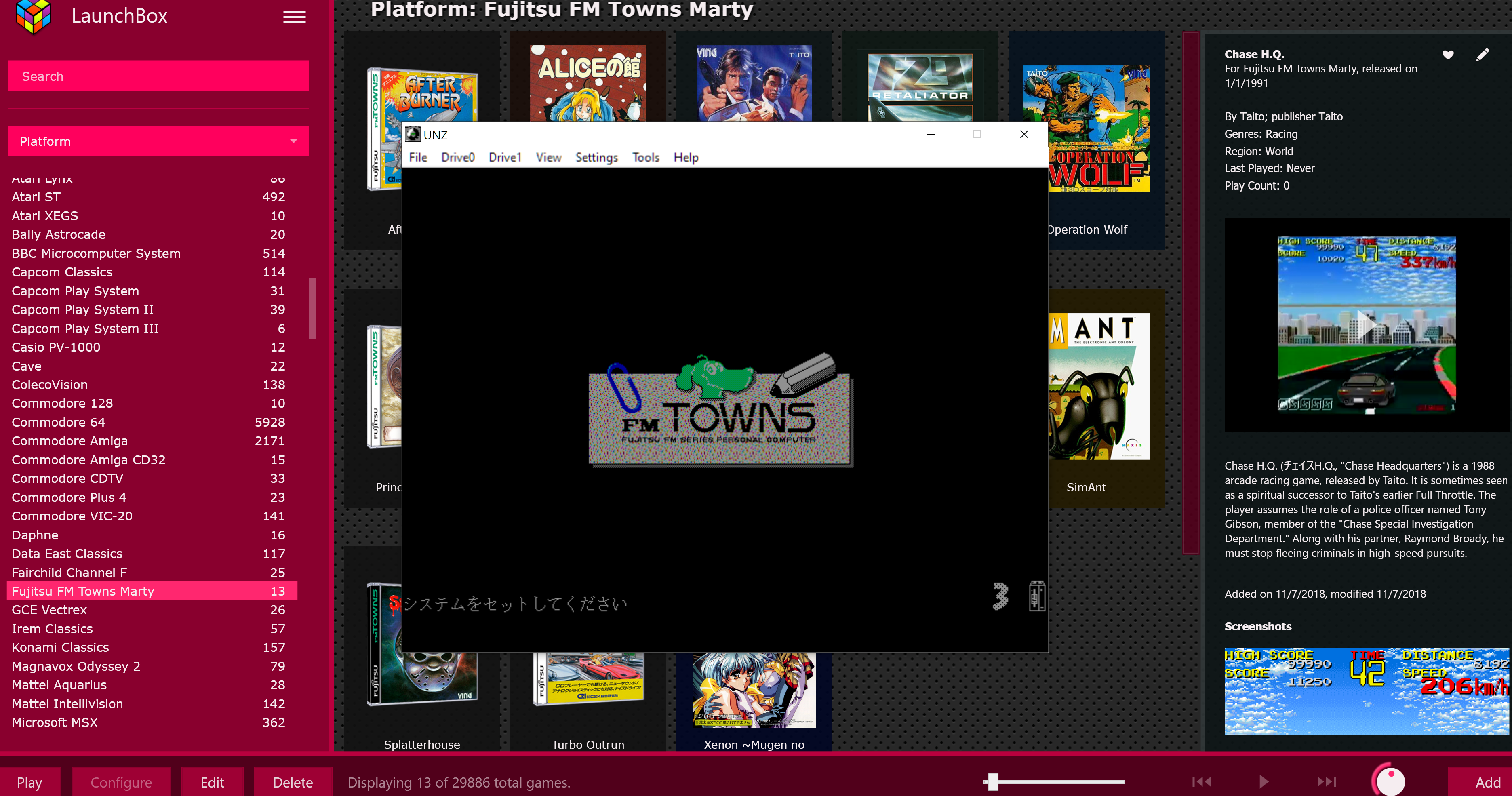Focus the Search input field
The image size is (1512, 796).
pos(158,76)
